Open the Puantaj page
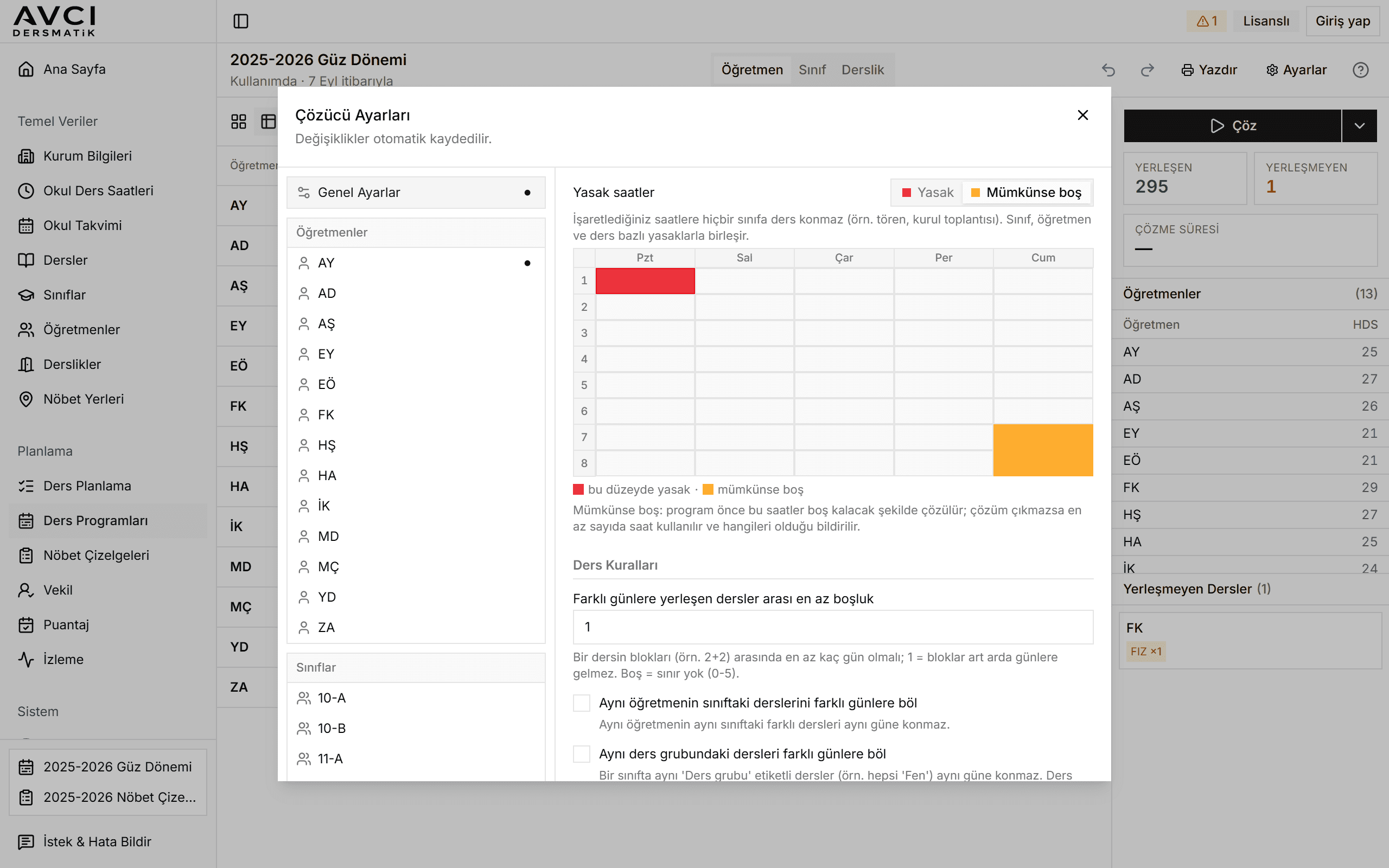The image size is (1389, 868). (x=108, y=624)
